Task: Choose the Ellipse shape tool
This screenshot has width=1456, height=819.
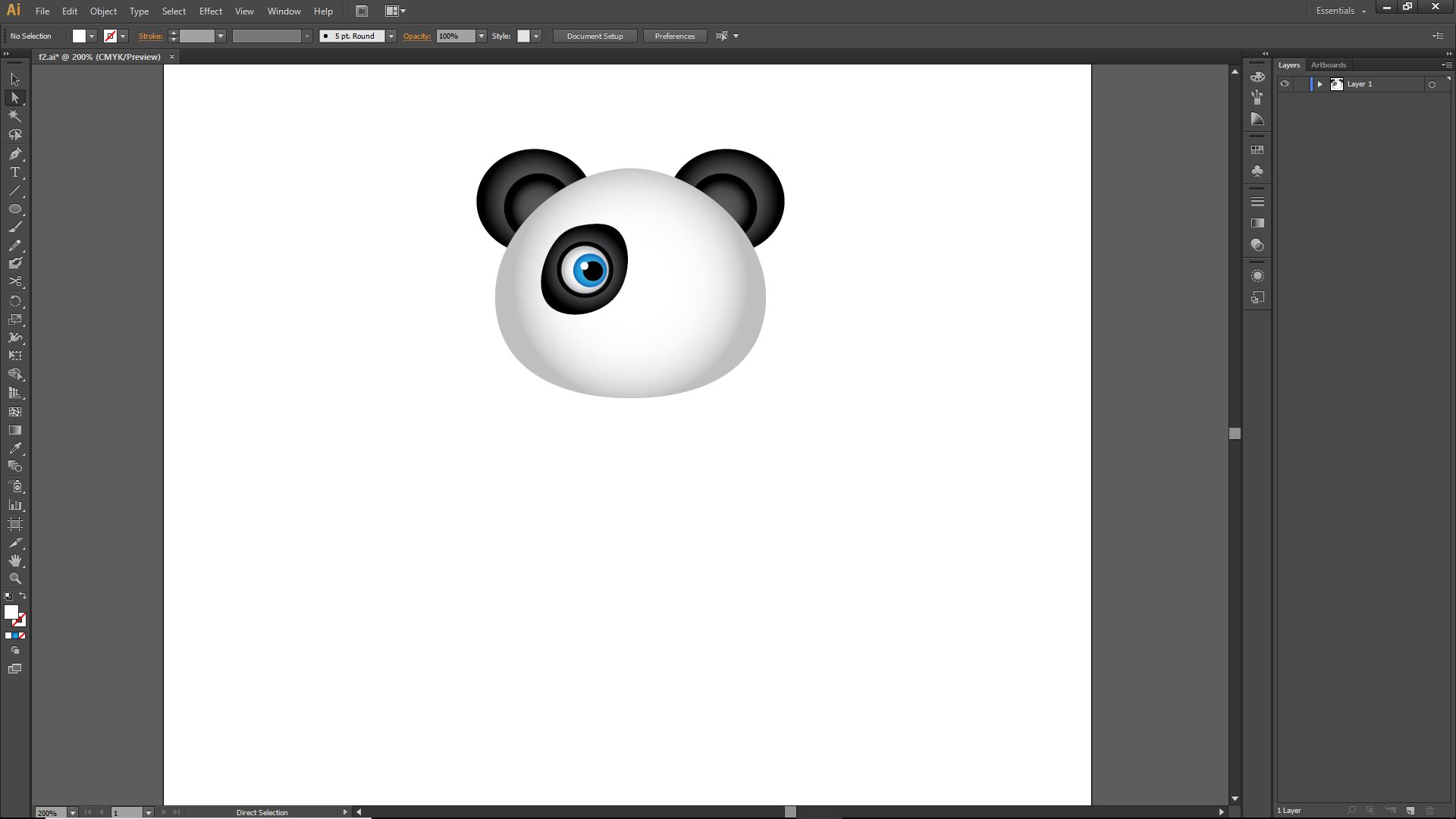Action: click(15, 209)
